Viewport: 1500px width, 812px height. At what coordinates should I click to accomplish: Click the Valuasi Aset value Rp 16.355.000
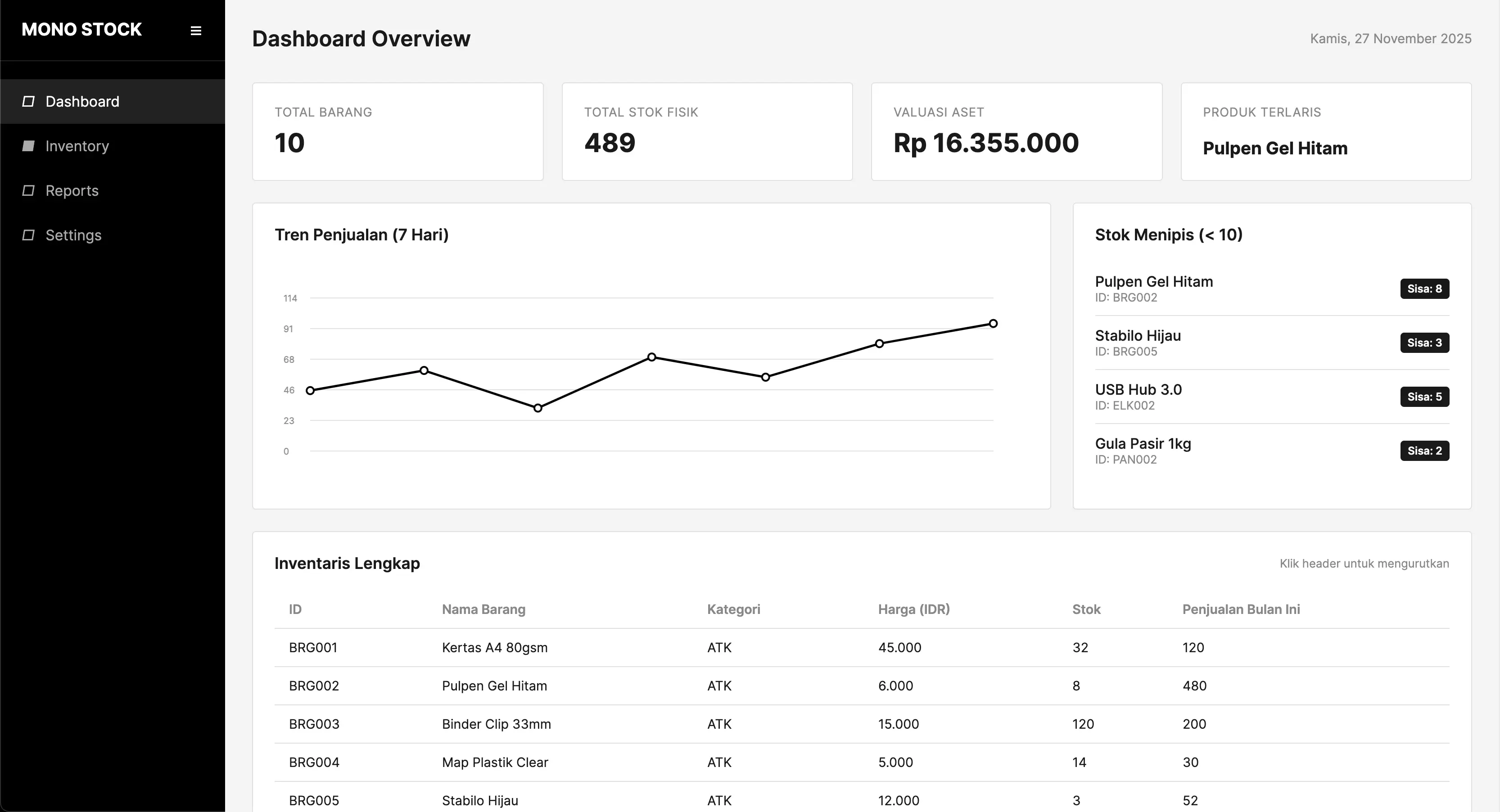tap(986, 142)
